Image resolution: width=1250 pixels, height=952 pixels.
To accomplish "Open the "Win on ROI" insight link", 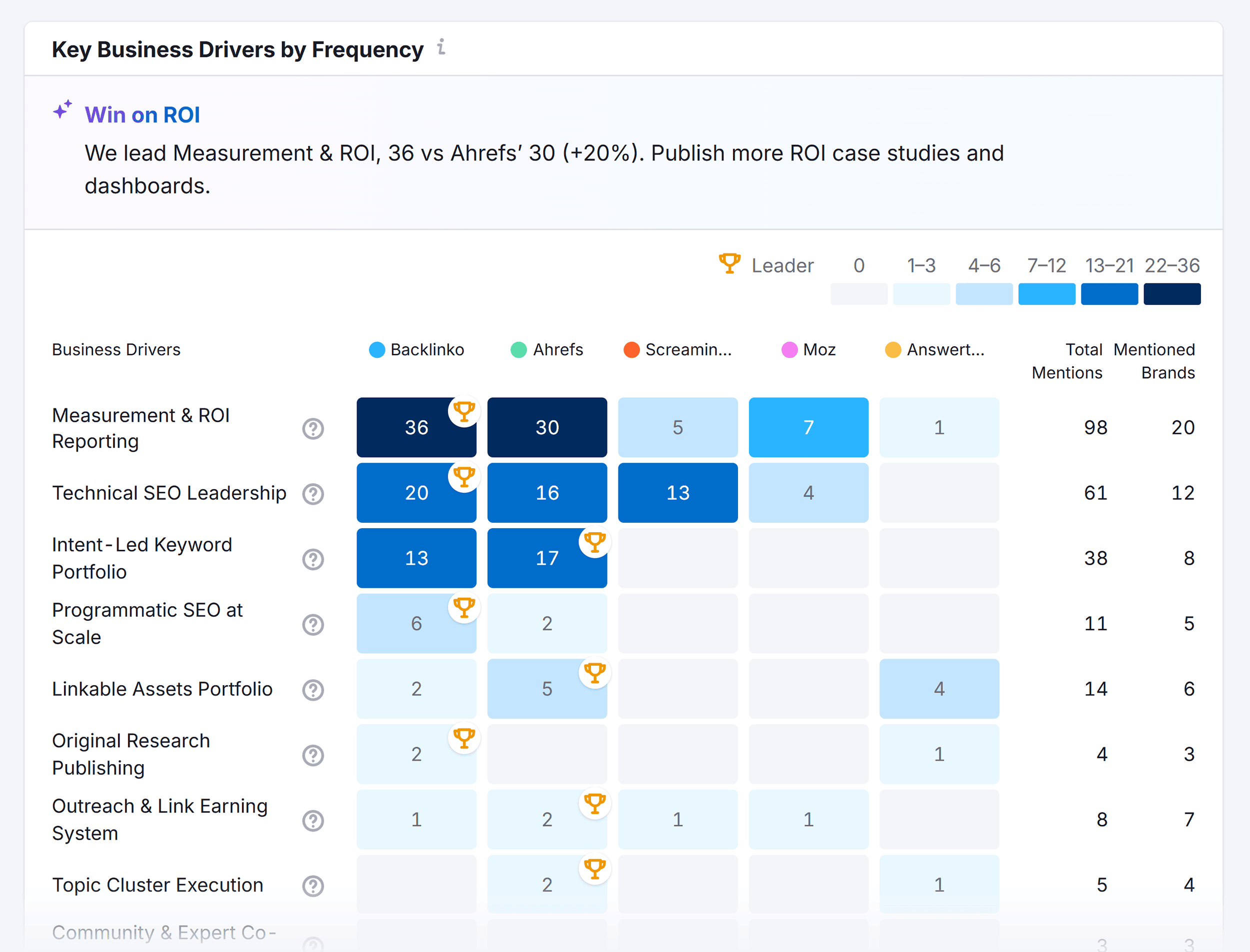I will coord(142,114).
